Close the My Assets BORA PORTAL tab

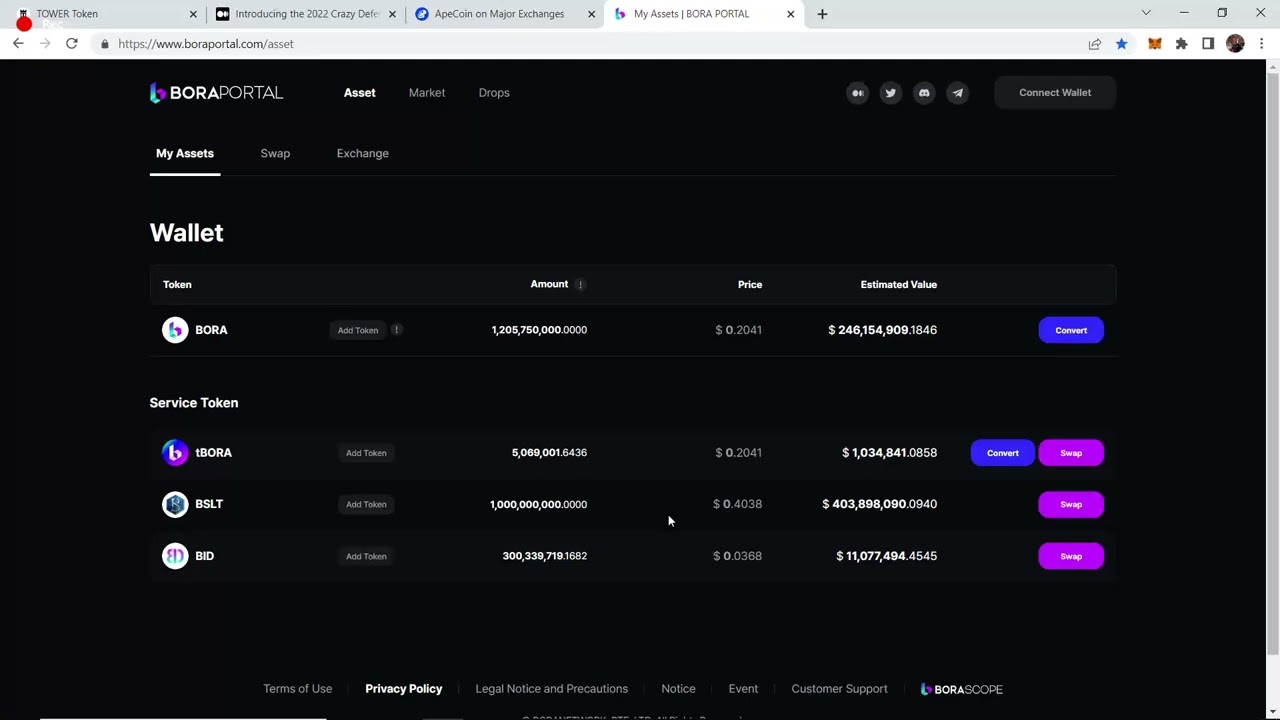click(x=790, y=14)
